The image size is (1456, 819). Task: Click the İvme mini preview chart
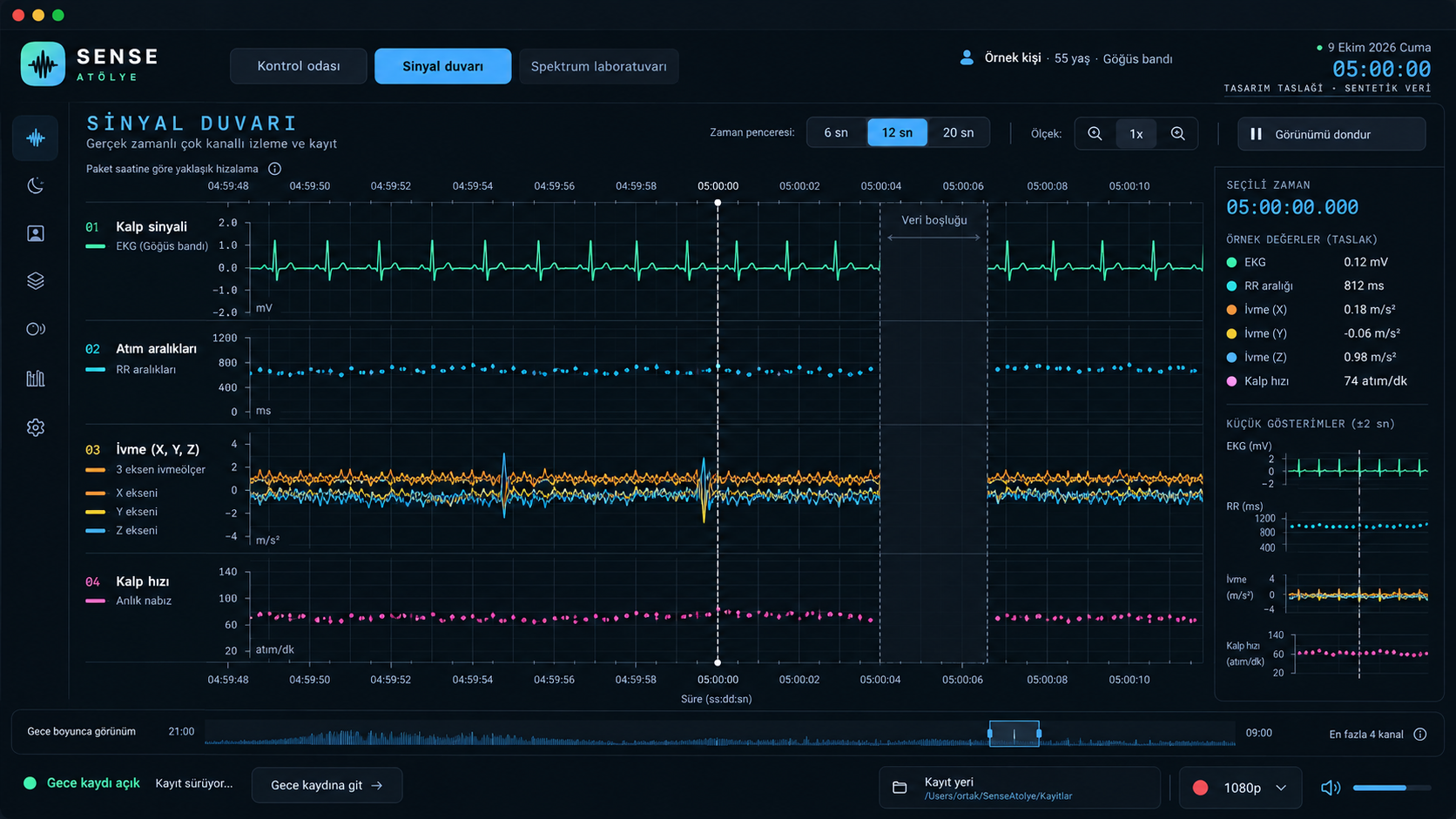pos(1358,594)
